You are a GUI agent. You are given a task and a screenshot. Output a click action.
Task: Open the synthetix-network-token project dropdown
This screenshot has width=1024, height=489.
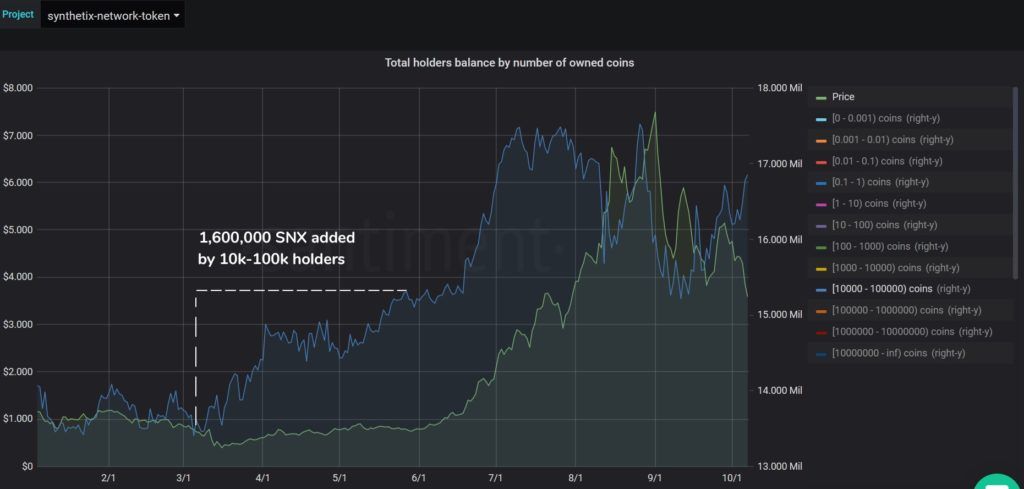(x=112, y=15)
